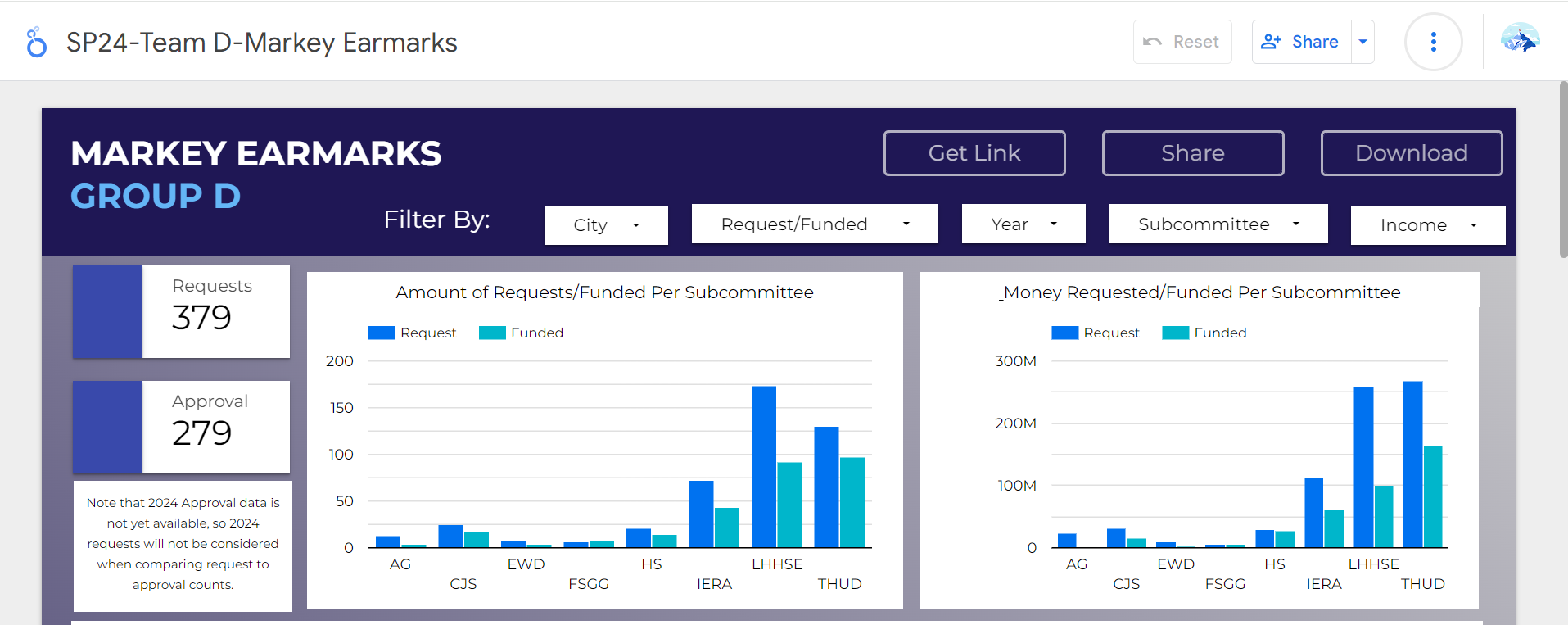1568x625 pixels.
Task: Click the GROUP D heading
Action: [156, 196]
